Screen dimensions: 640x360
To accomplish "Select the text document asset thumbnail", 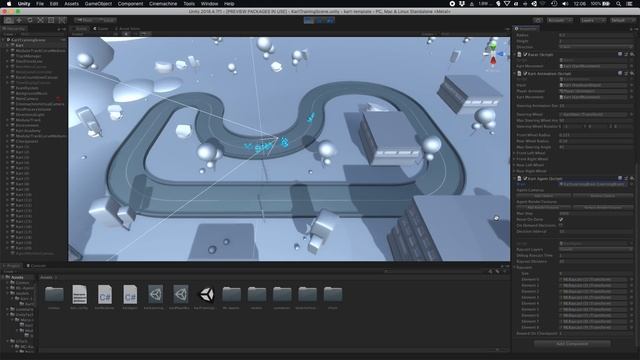I will (80, 294).
